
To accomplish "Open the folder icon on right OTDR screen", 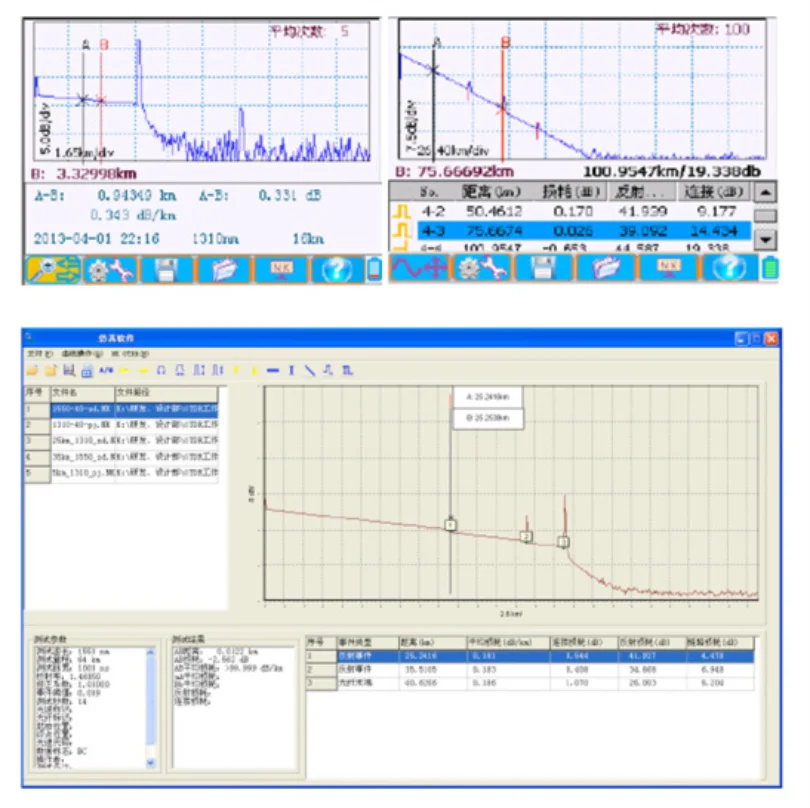I will coord(605,268).
